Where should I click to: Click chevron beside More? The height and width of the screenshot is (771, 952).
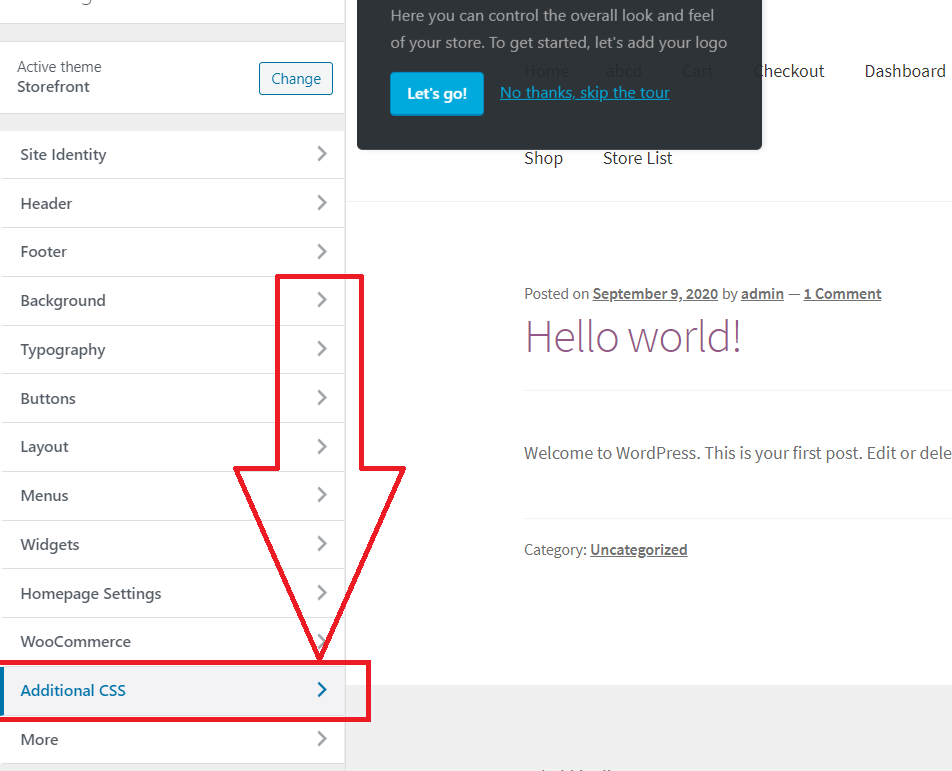point(322,739)
